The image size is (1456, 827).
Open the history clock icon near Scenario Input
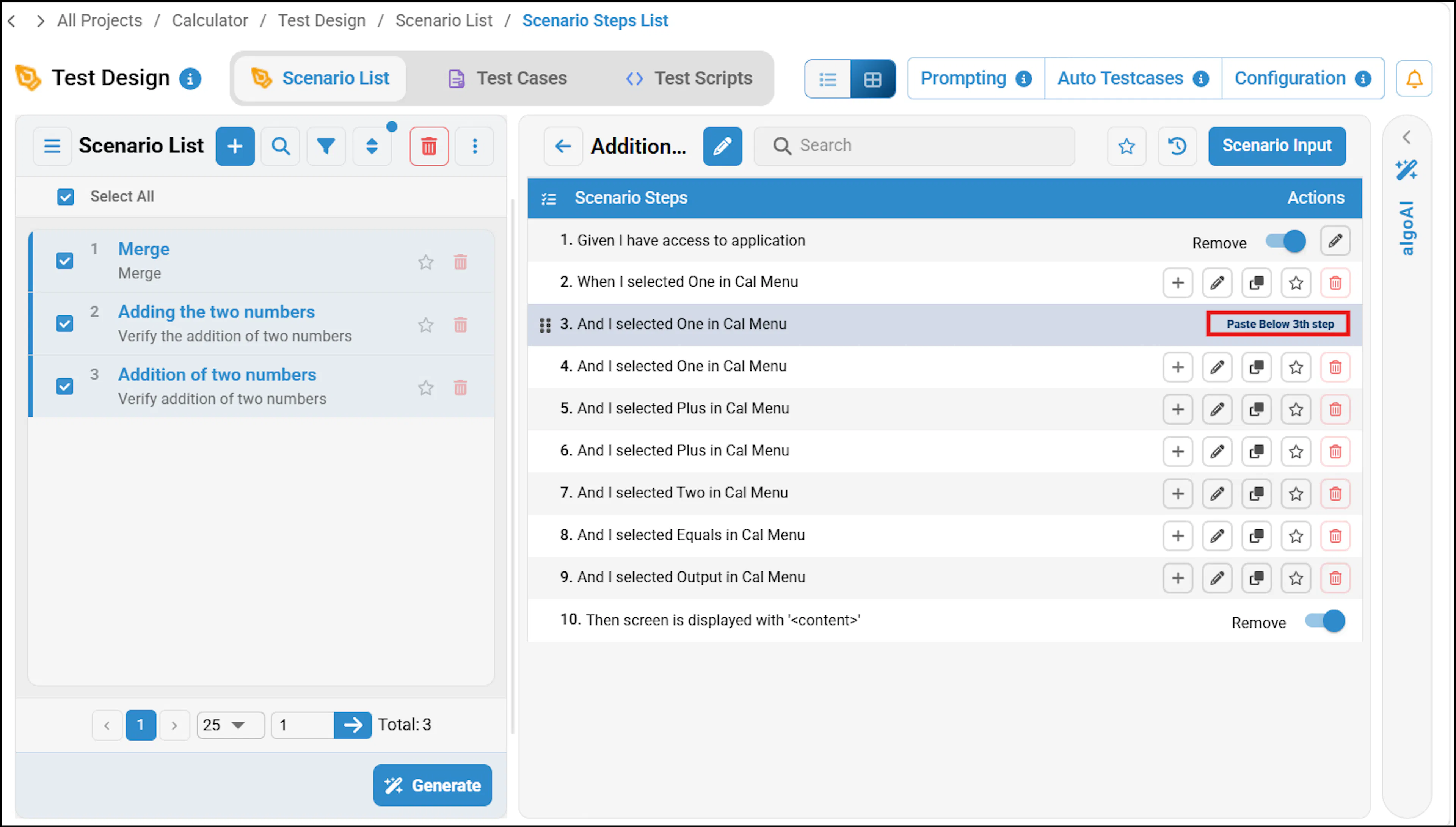point(1177,146)
